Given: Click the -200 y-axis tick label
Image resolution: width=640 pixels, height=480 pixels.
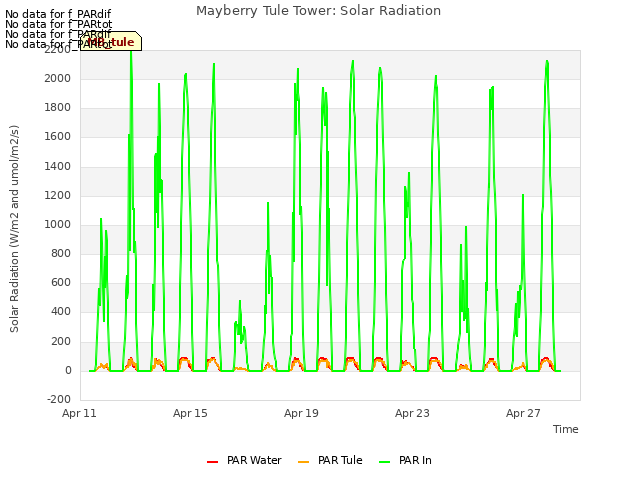Looking at the screenshot, I should coord(59,399).
